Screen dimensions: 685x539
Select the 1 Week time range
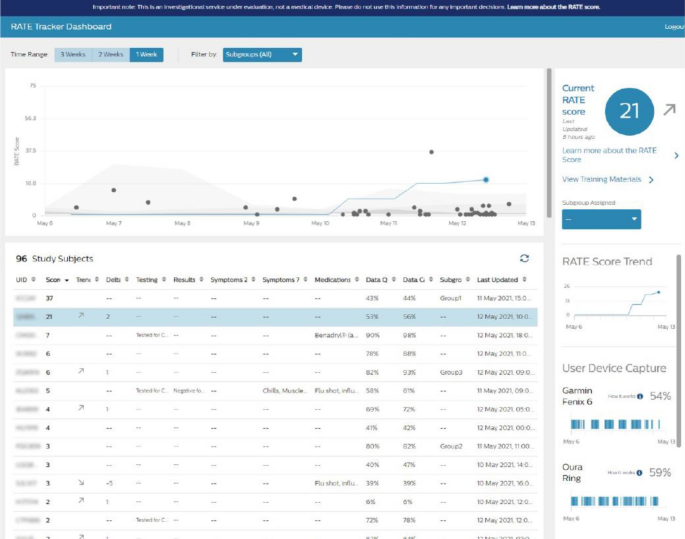point(146,54)
